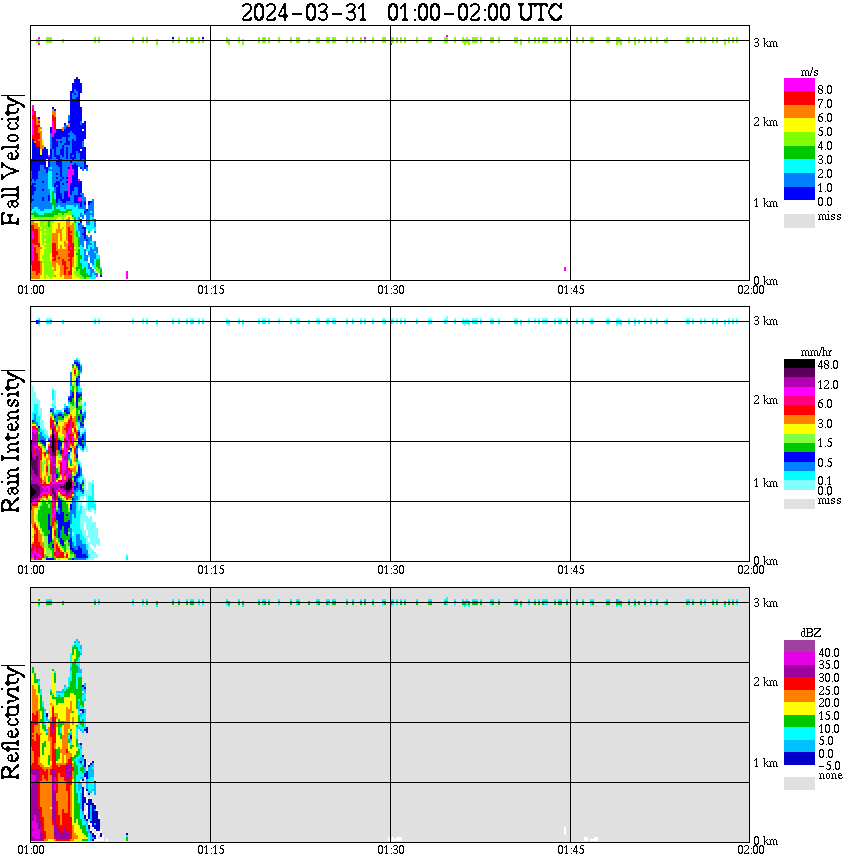Click the 1 km height label of Rain Intensity

tap(765, 483)
